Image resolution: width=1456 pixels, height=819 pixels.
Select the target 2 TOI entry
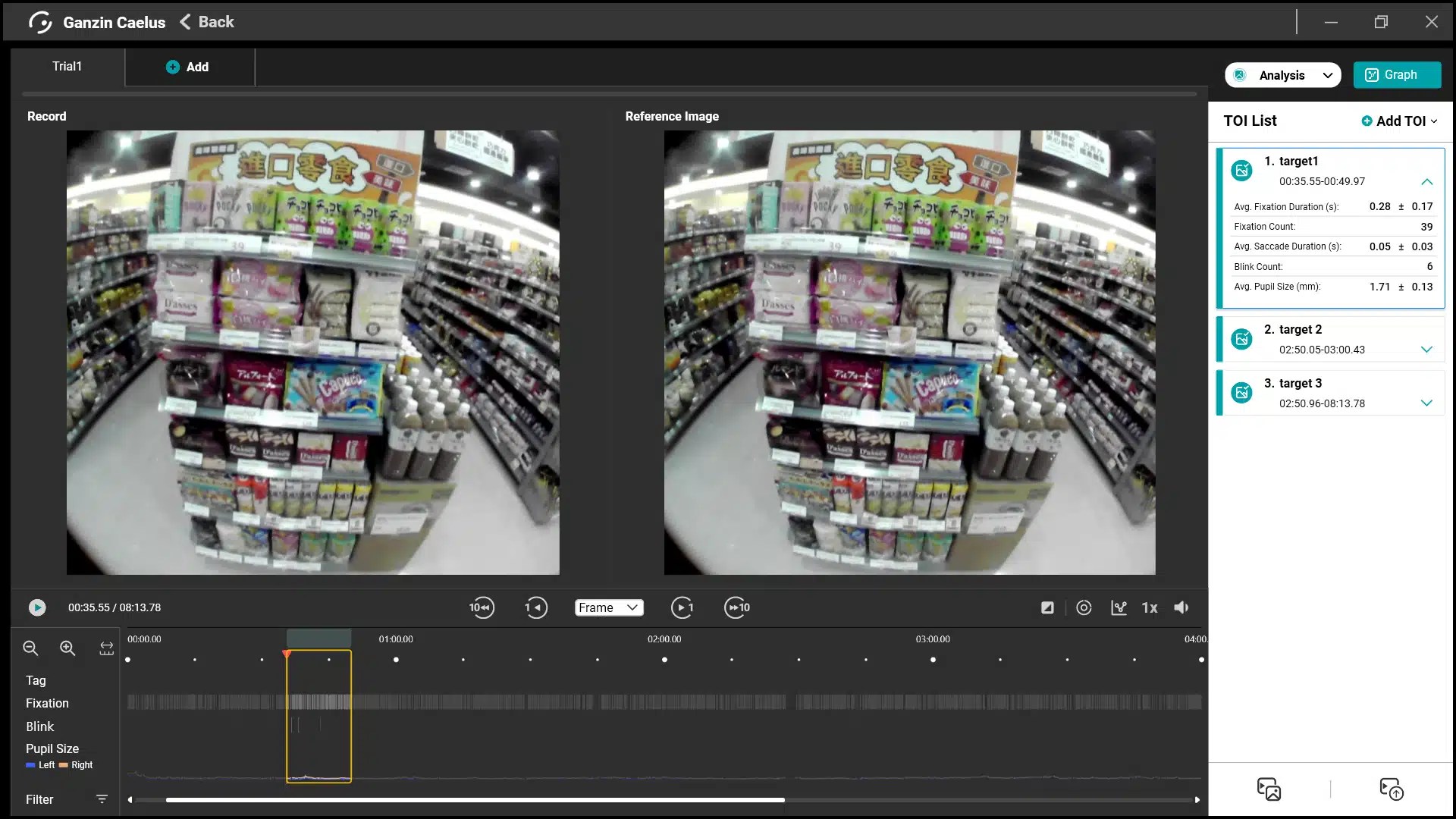[x=1331, y=340]
